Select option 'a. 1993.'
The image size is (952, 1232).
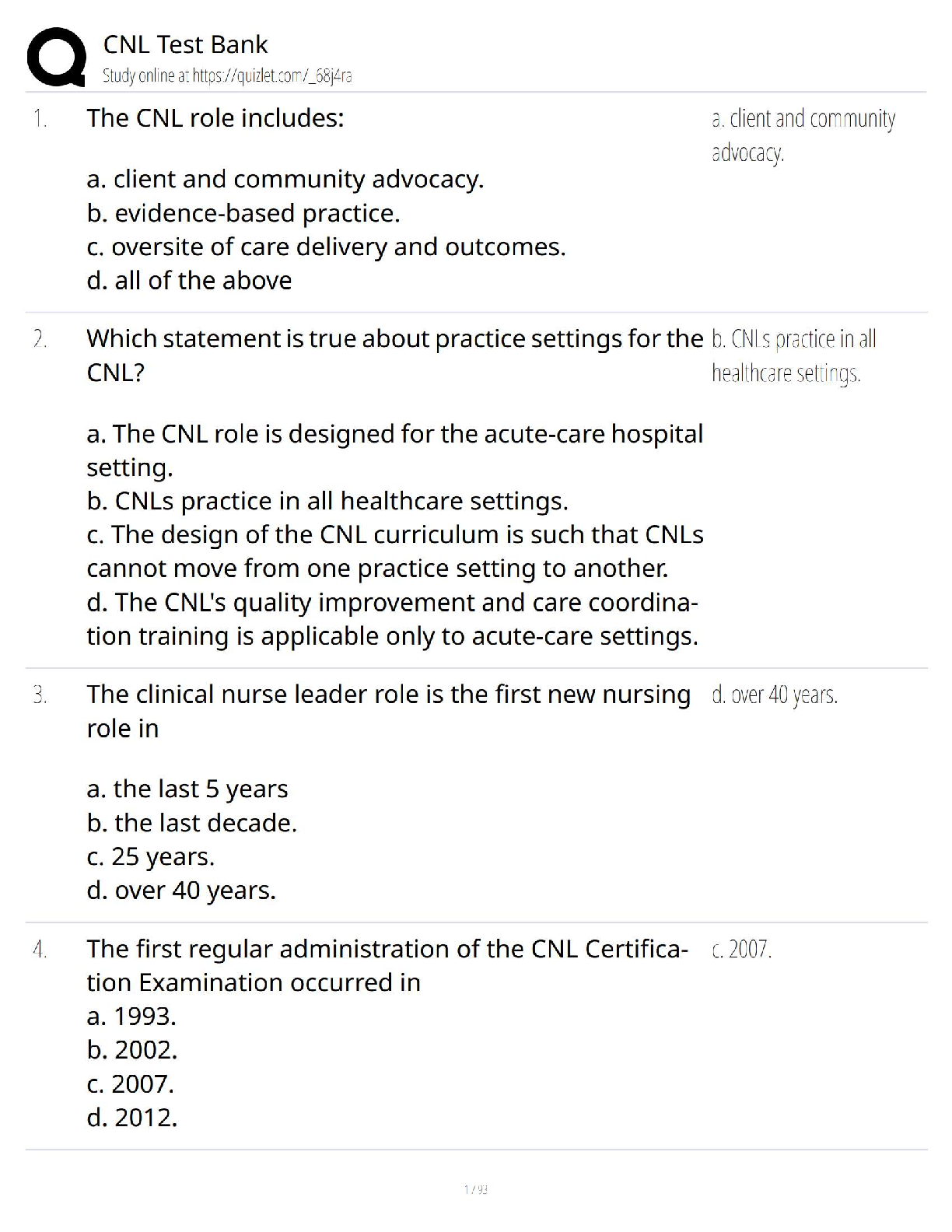coord(131,1016)
